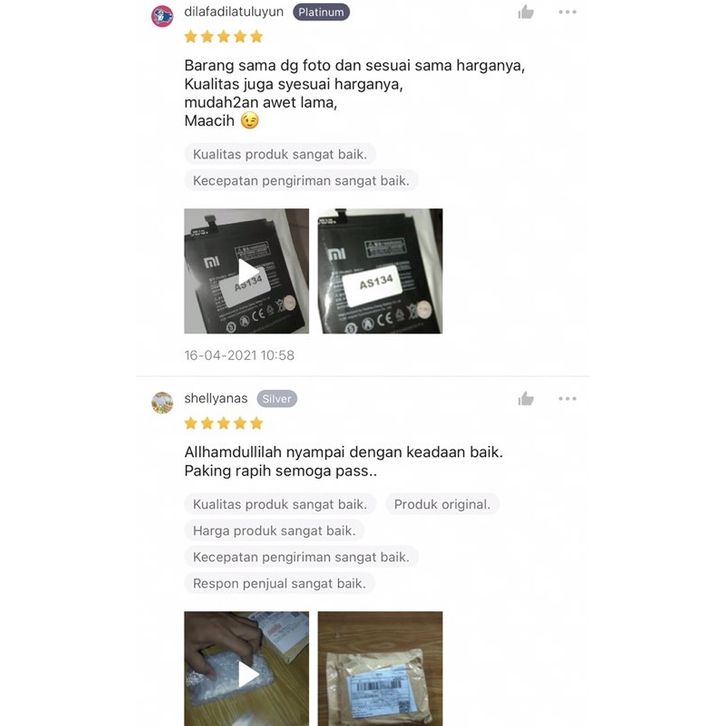726x726 pixels.
Task: Click first review's 'Kecepatan pengiriman sangat baik.' tag
Action: [x=301, y=181]
